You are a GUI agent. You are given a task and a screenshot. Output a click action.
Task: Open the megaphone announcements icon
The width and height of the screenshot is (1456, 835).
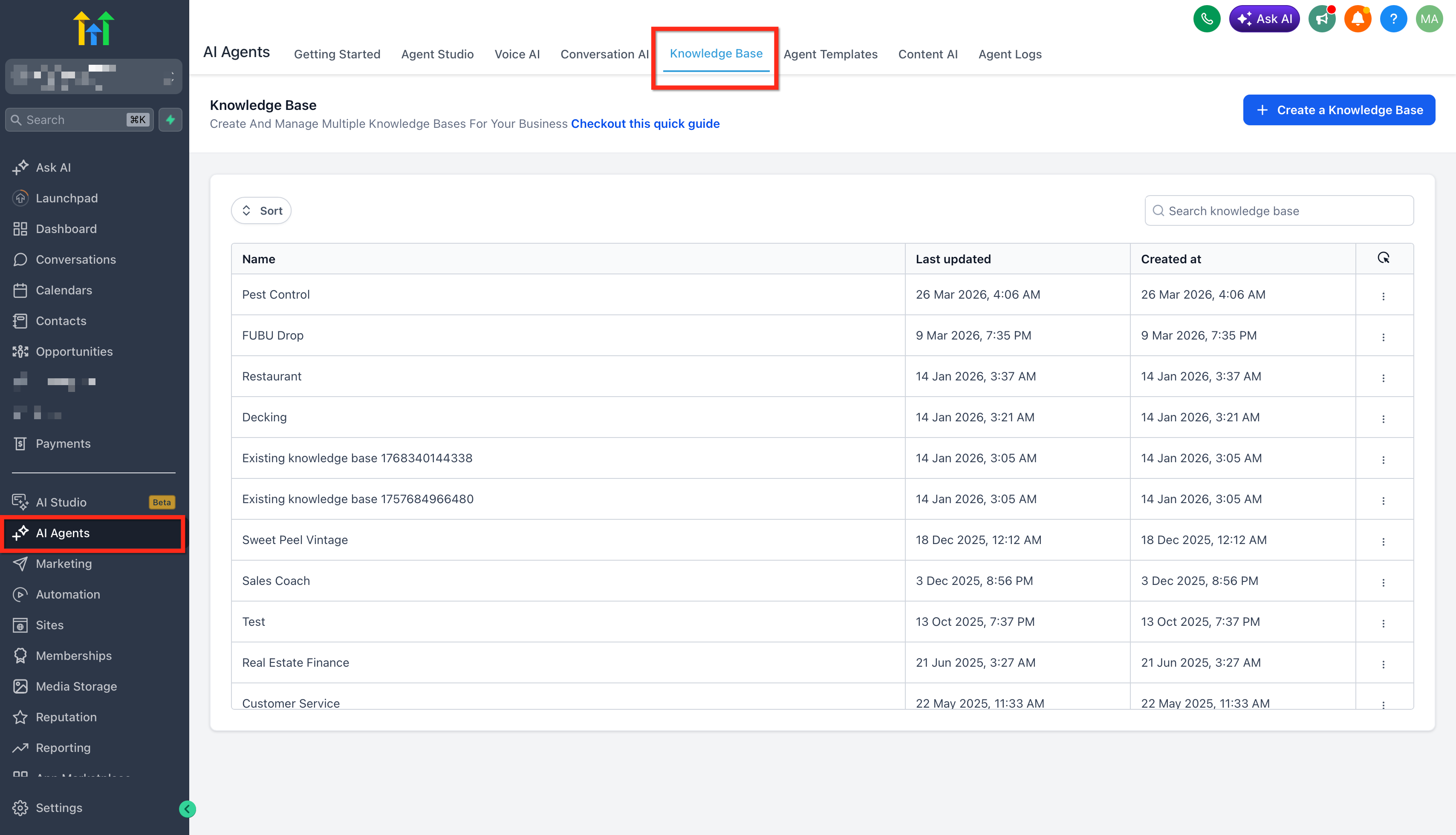coord(1322,19)
